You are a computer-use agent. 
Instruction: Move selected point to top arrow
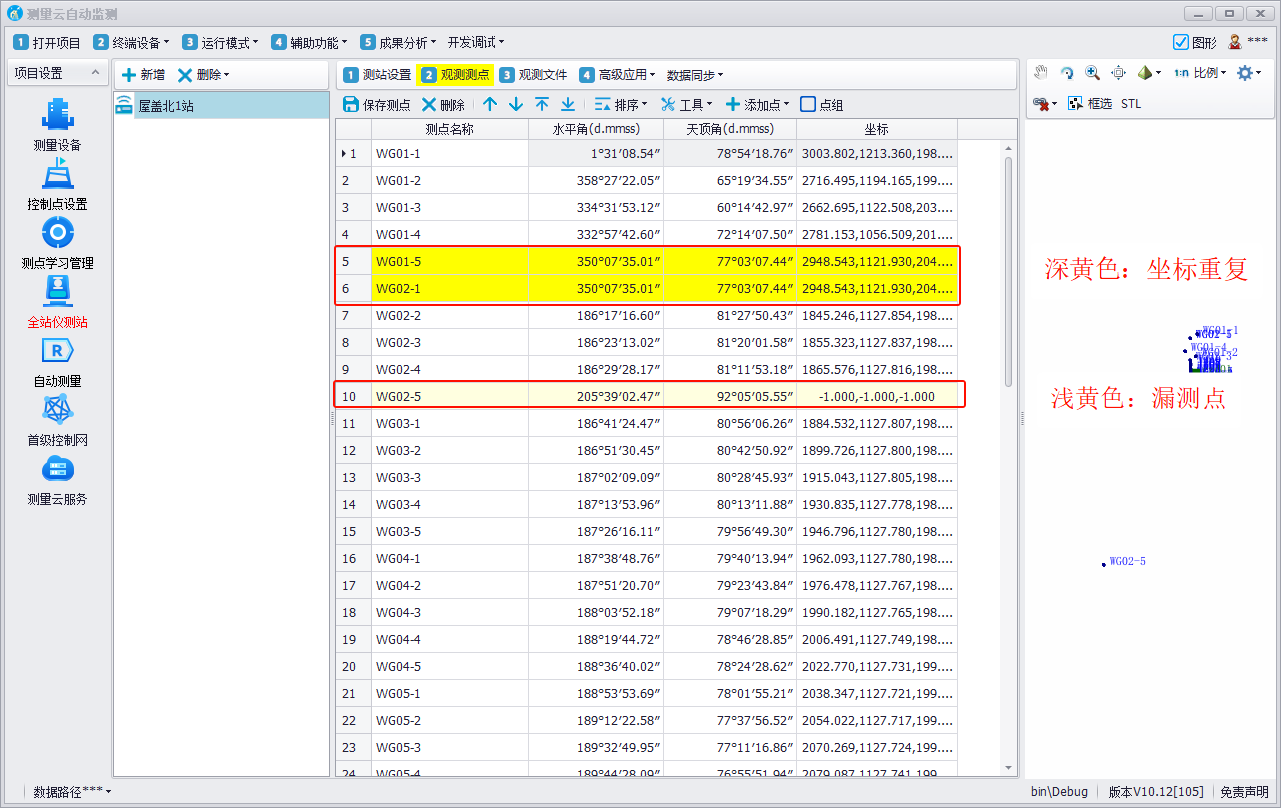tap(542, 104)
